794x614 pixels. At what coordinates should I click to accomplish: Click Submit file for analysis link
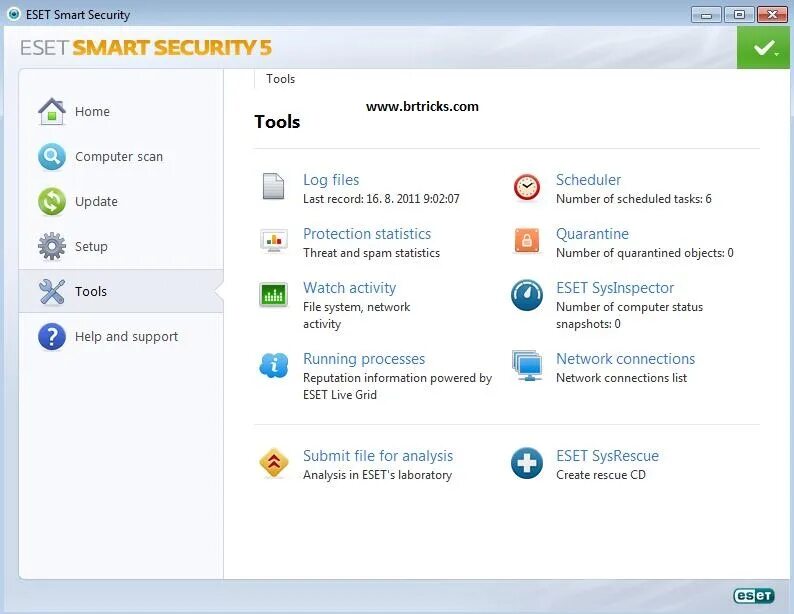coord(378,456)
